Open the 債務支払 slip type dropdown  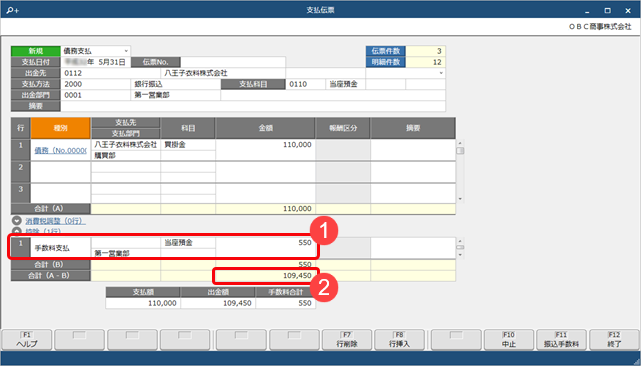click(x=126, y=51)
